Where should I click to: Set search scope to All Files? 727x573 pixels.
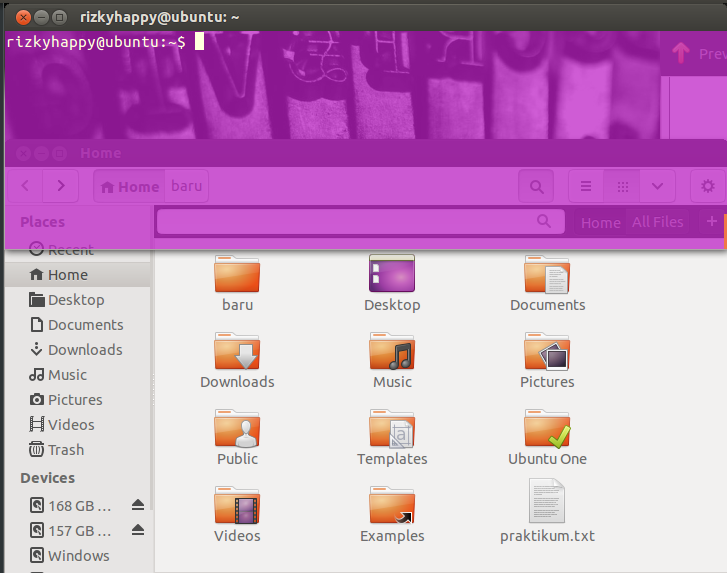tap(657, 222)
